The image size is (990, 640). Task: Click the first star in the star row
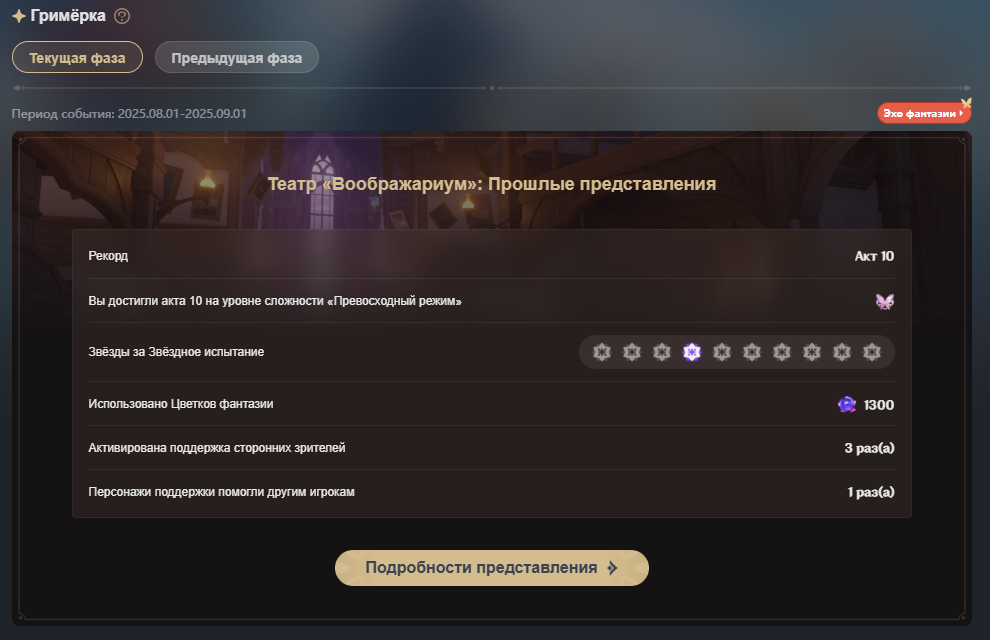[602, 352]
